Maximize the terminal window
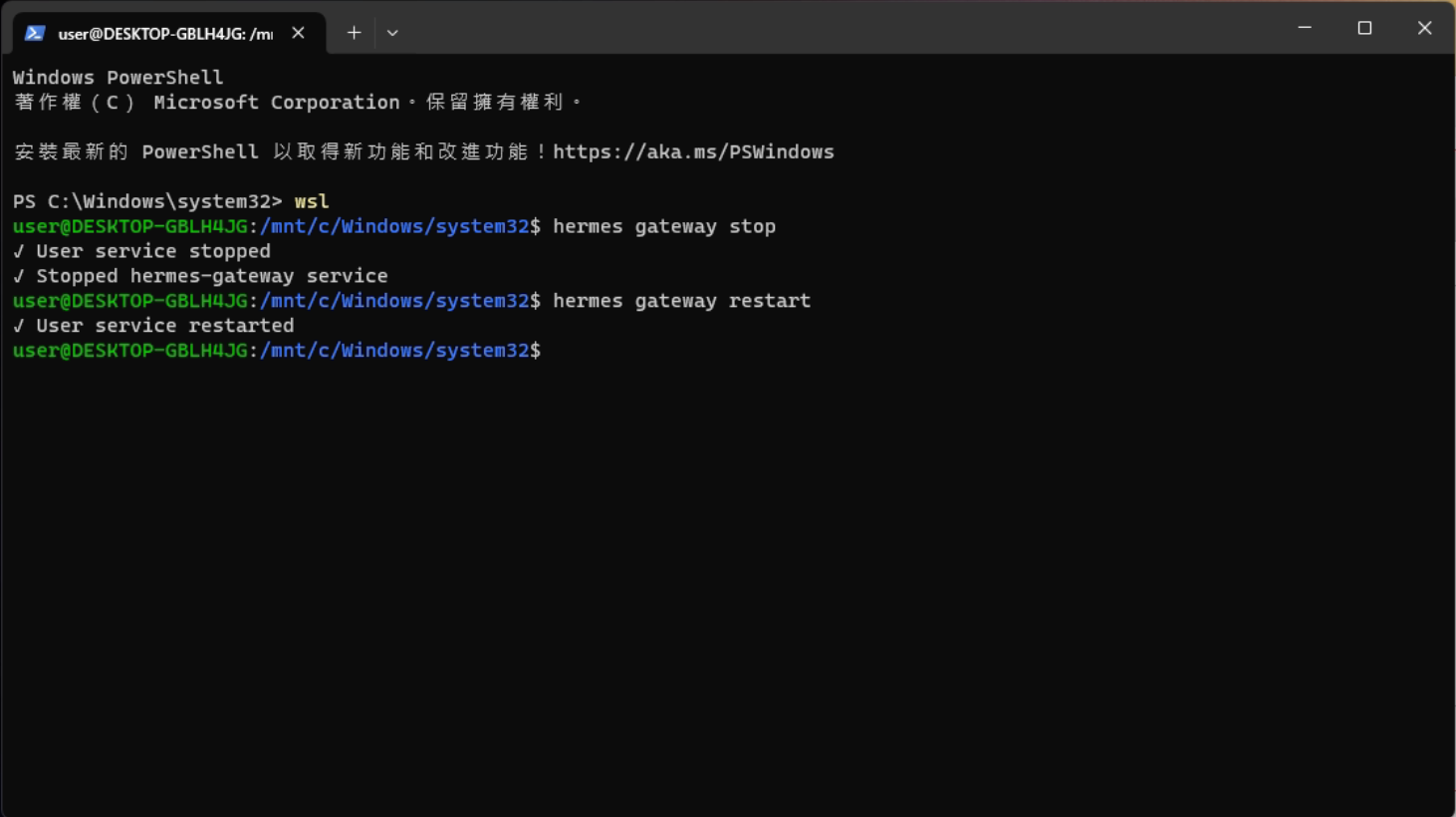Image resolution: width=1456 pixels, height=817 pixels. click(x=1364, y=28)
